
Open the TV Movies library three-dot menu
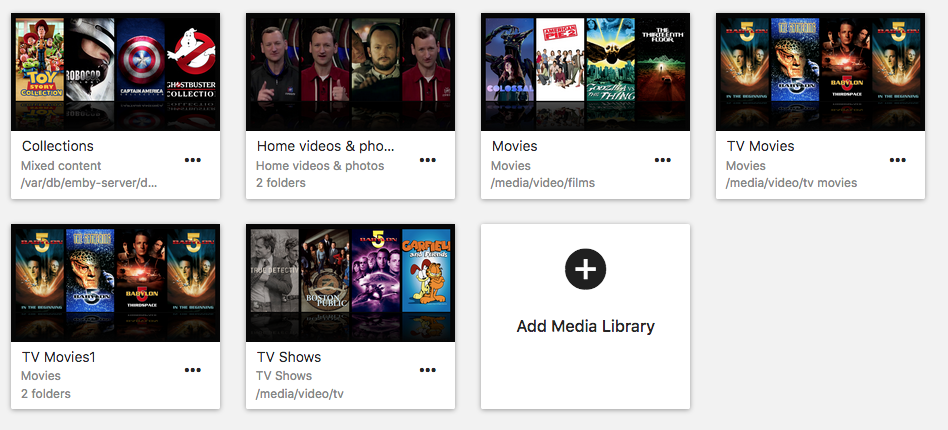pos(898,160)
